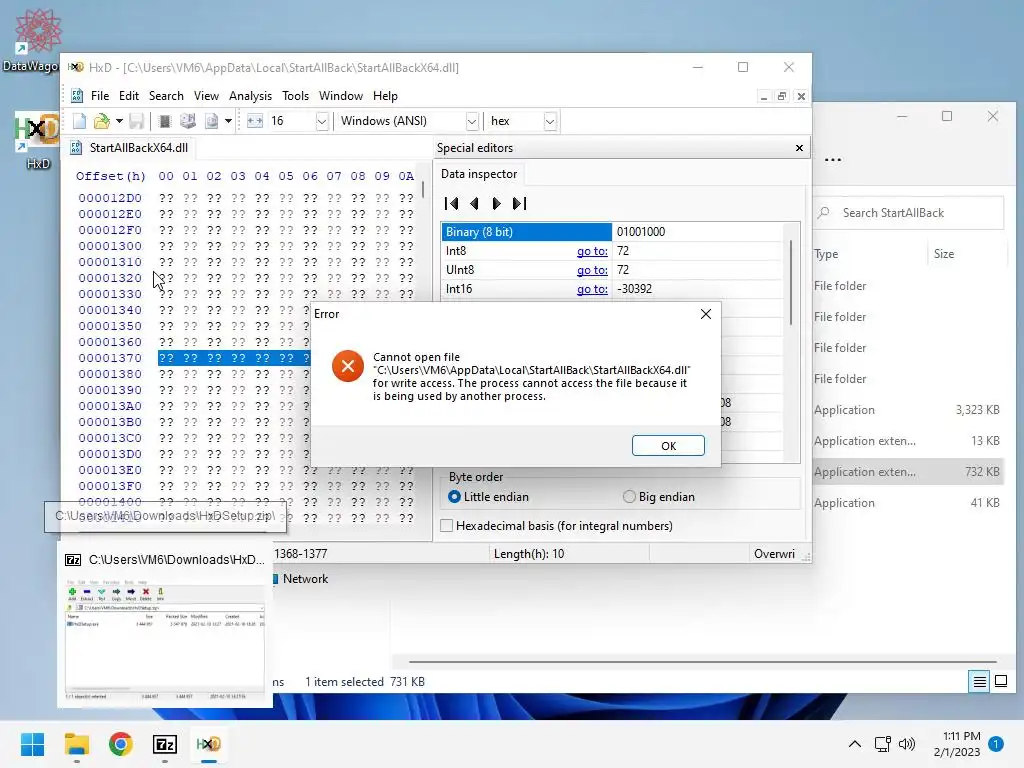The image size is (1024, 768).
Task: Select the 13 KB Application extension row
Action: coord(908,441)
